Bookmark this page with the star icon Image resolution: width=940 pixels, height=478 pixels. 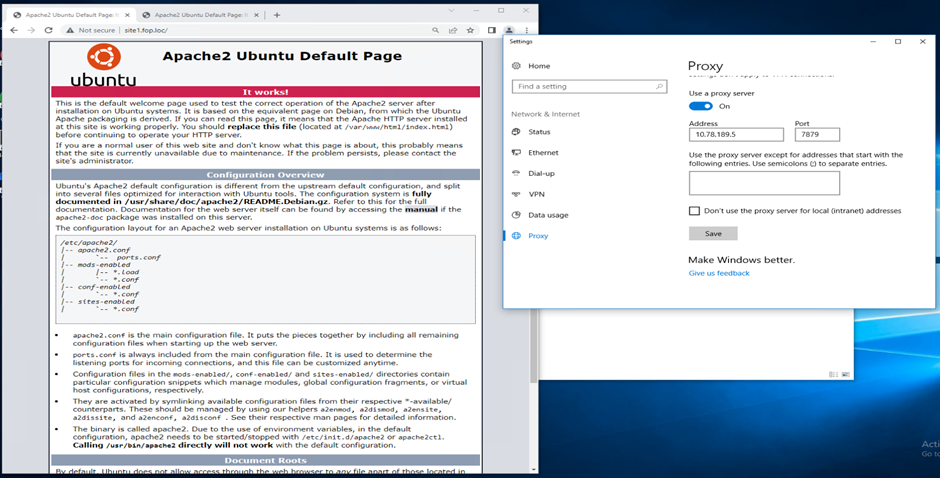(x=470, y=31)
